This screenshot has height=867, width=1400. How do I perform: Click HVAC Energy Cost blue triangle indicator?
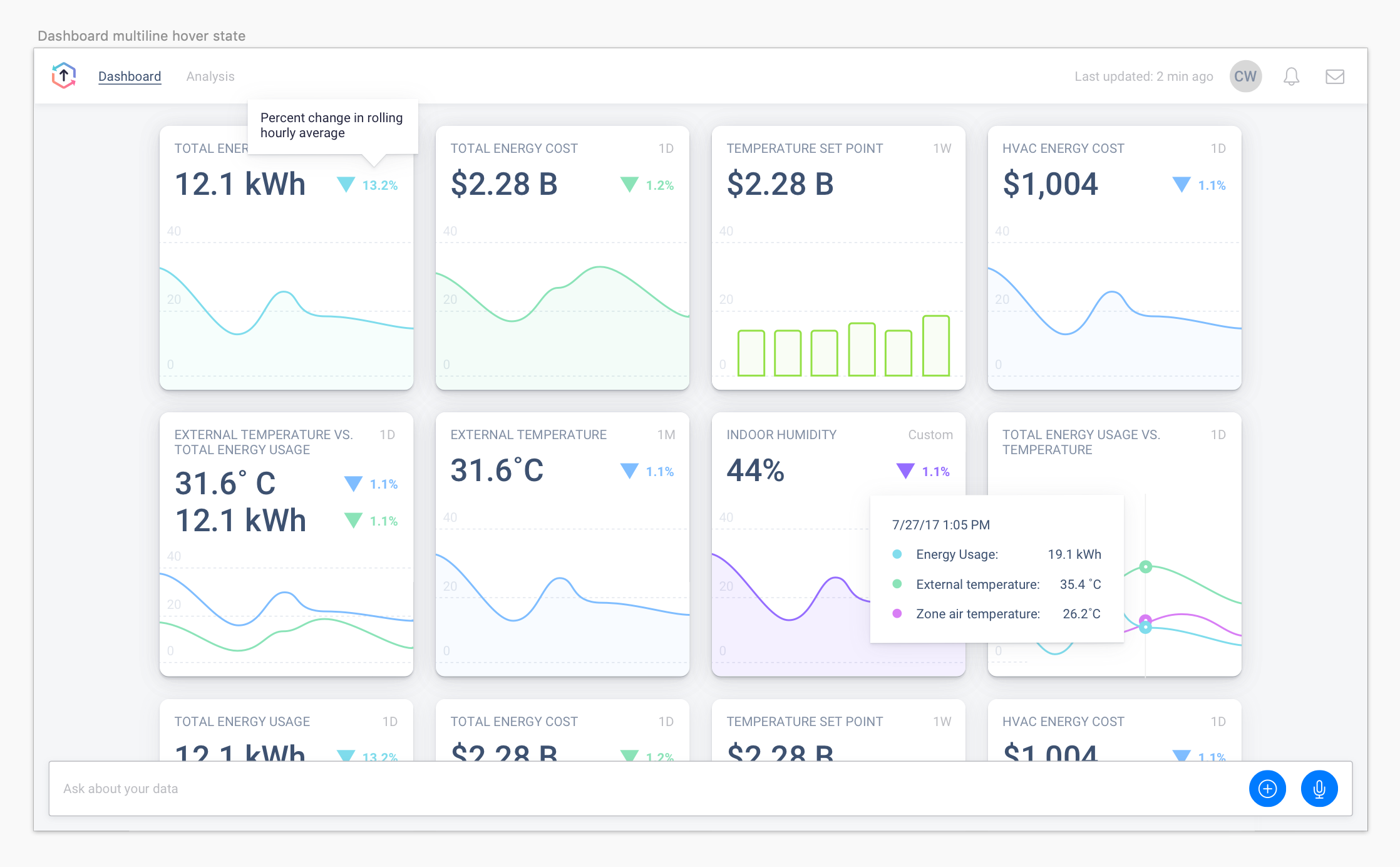[x=1181, y=185]
